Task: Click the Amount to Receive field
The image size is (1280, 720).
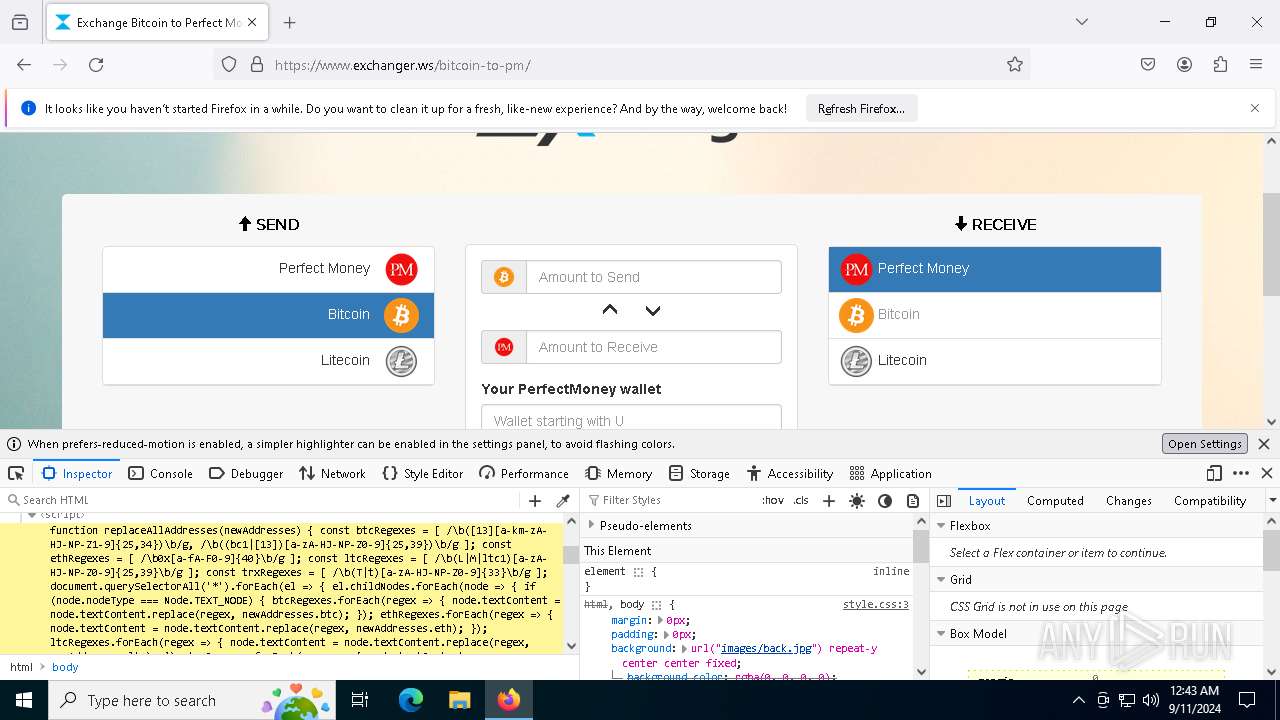Action: click(654, 347)
